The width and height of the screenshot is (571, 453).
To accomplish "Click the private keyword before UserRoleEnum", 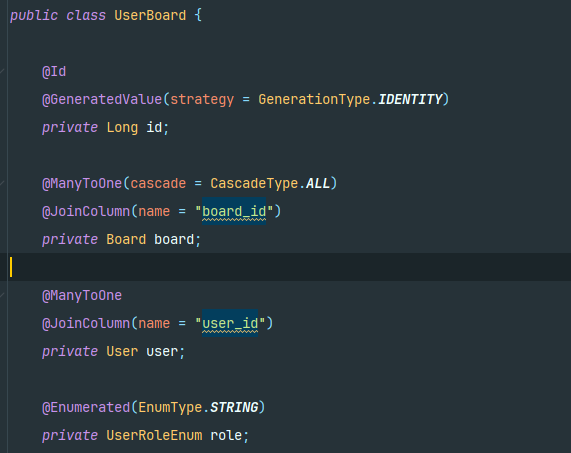I will (x=70, y=435).
